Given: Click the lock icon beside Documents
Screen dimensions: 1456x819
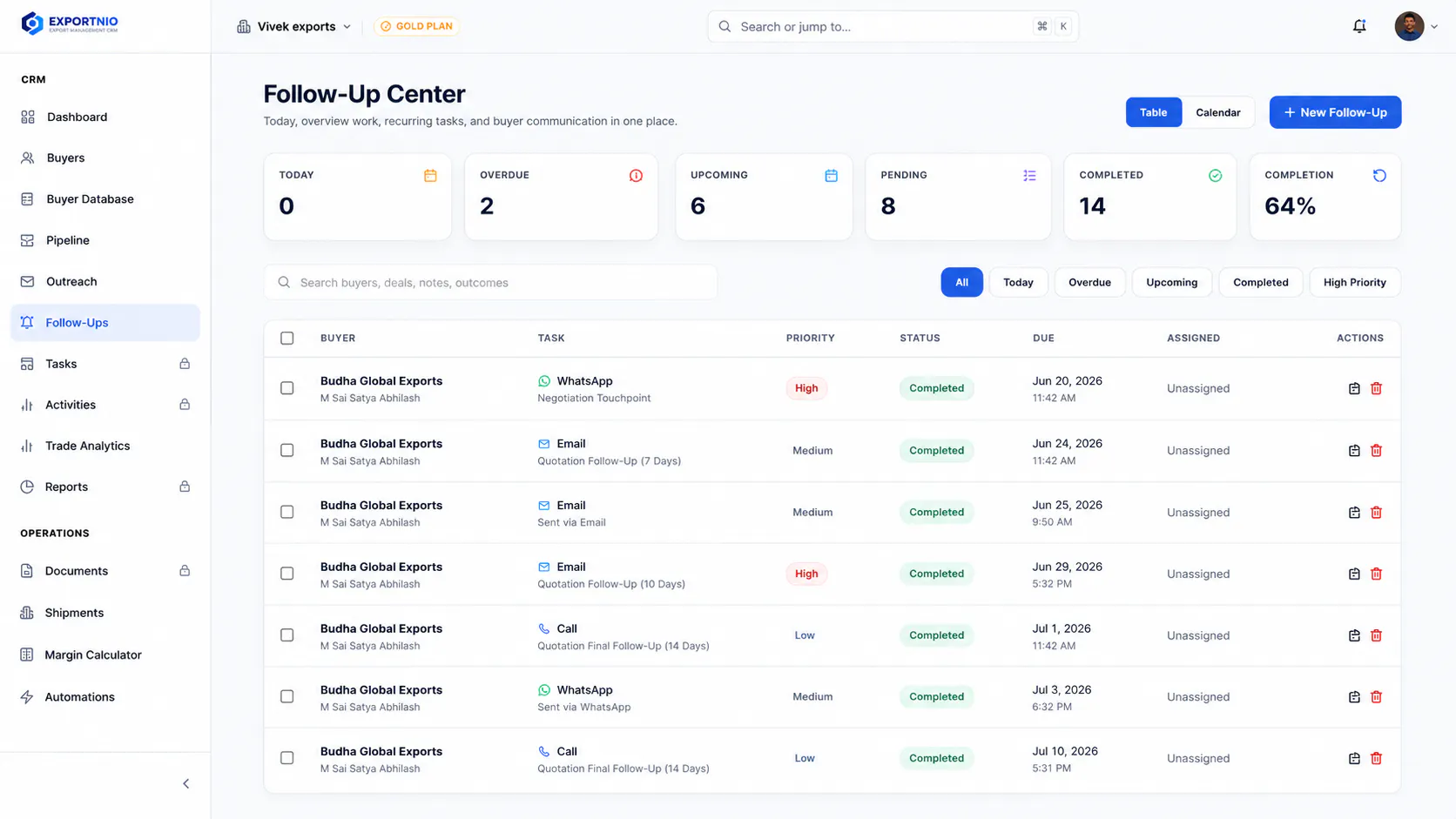Looking at the screenshot, I should [x=185, y=571].
